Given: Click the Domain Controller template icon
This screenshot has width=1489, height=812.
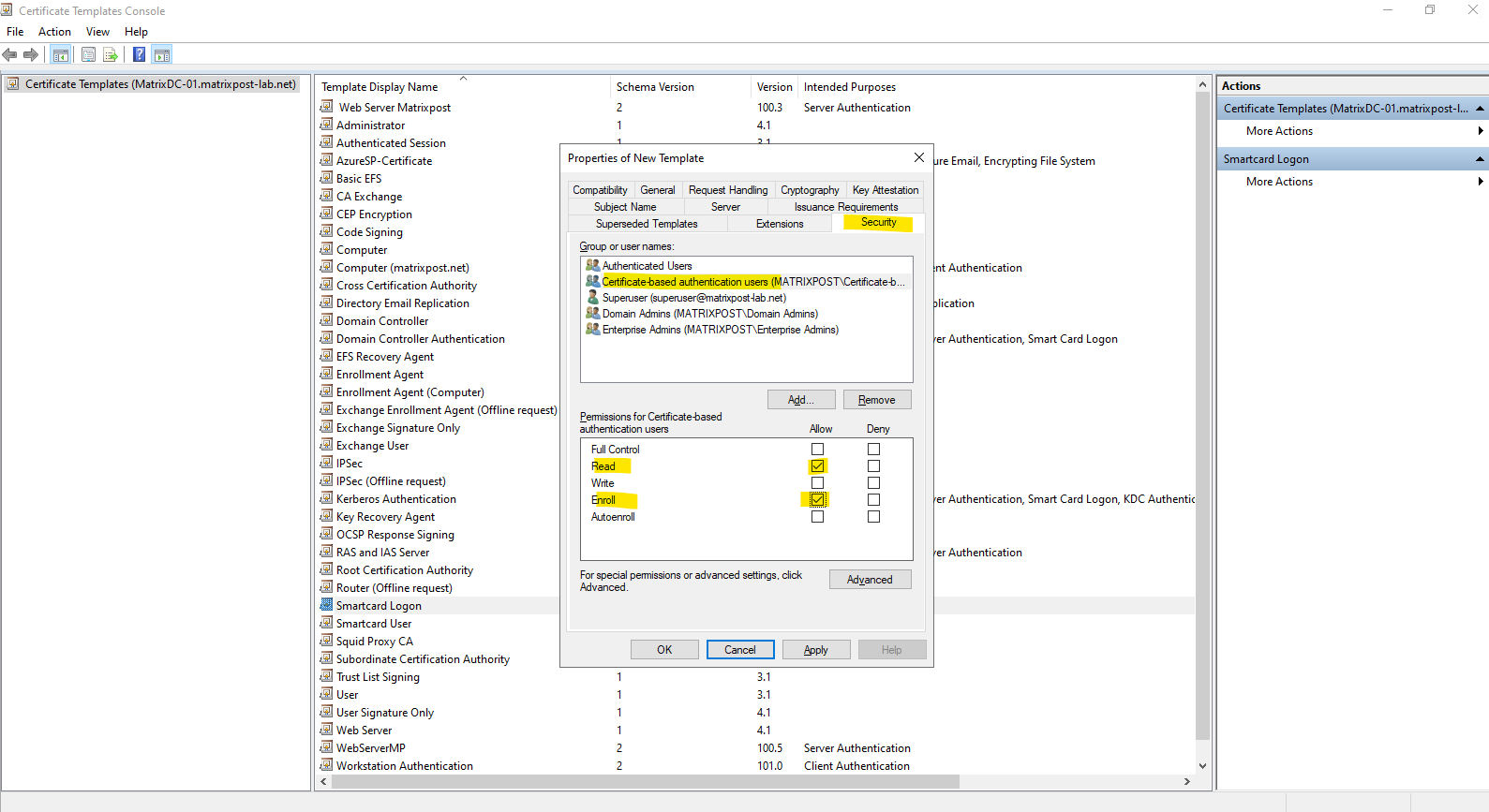Looking at the screenshot, I should tap(326, 320).
